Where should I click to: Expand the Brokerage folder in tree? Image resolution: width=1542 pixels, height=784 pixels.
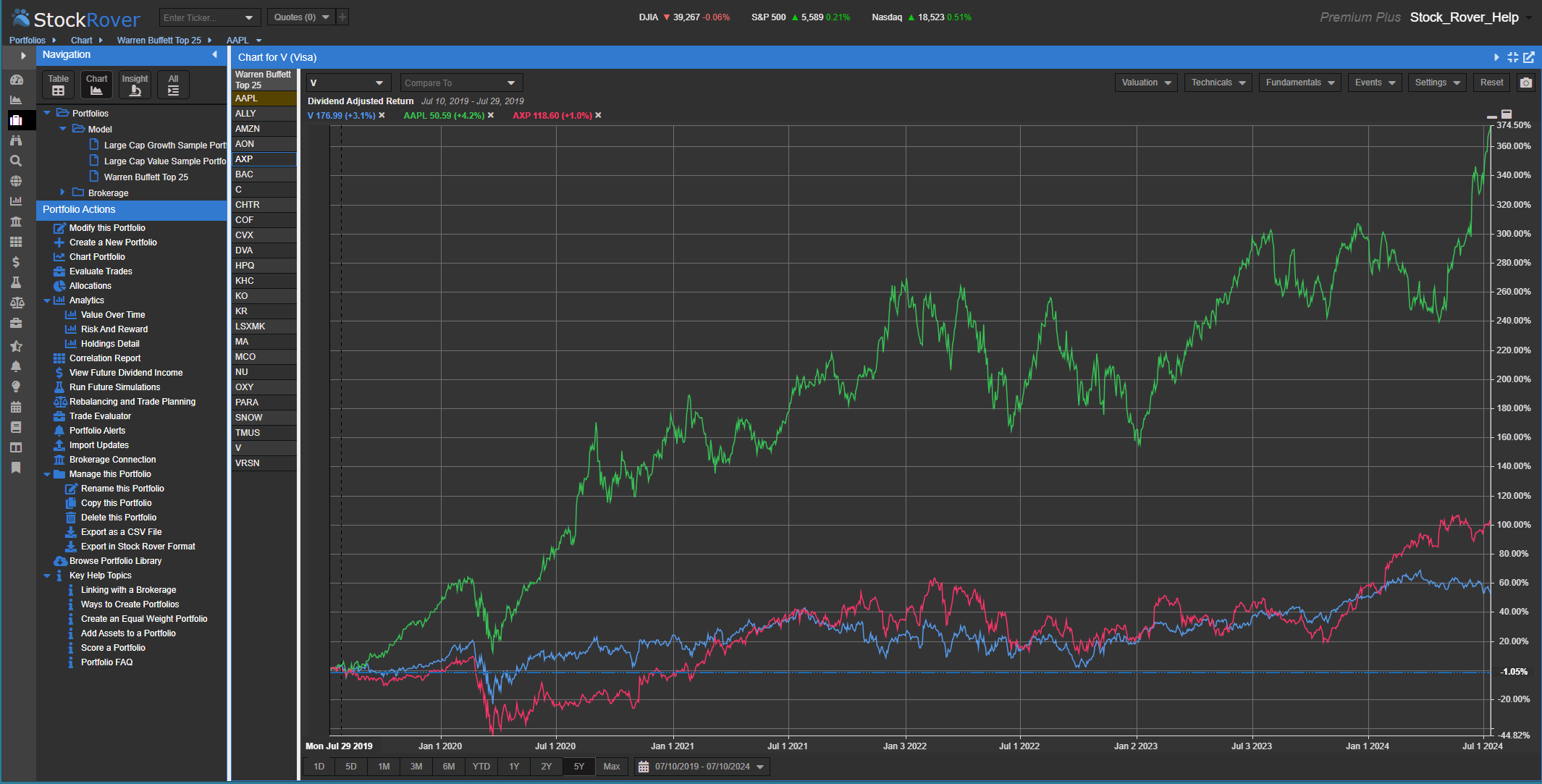click(x=62, y=193)
